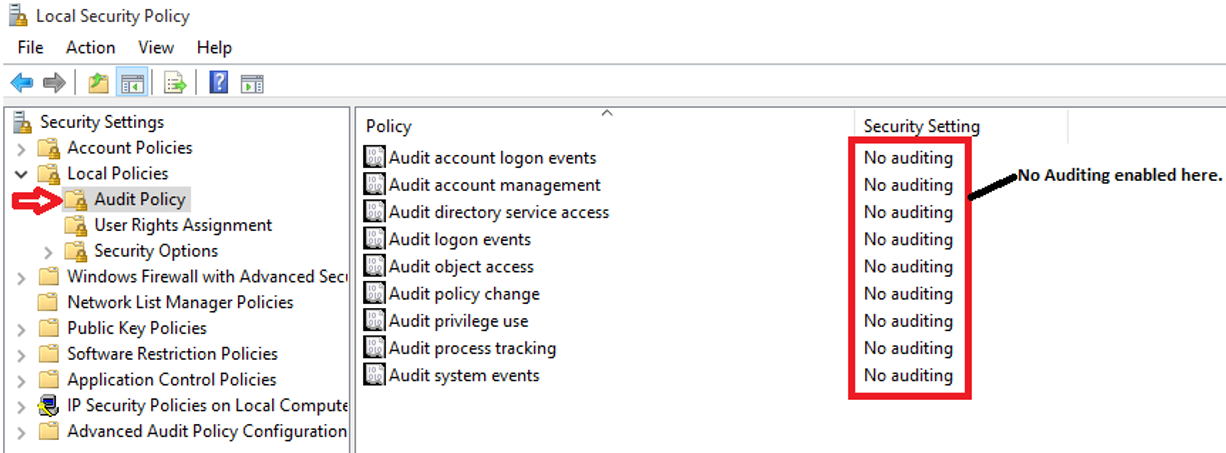Select the Audit object access policy
The height and width of the screenshot is (453, 1226).
461,266
